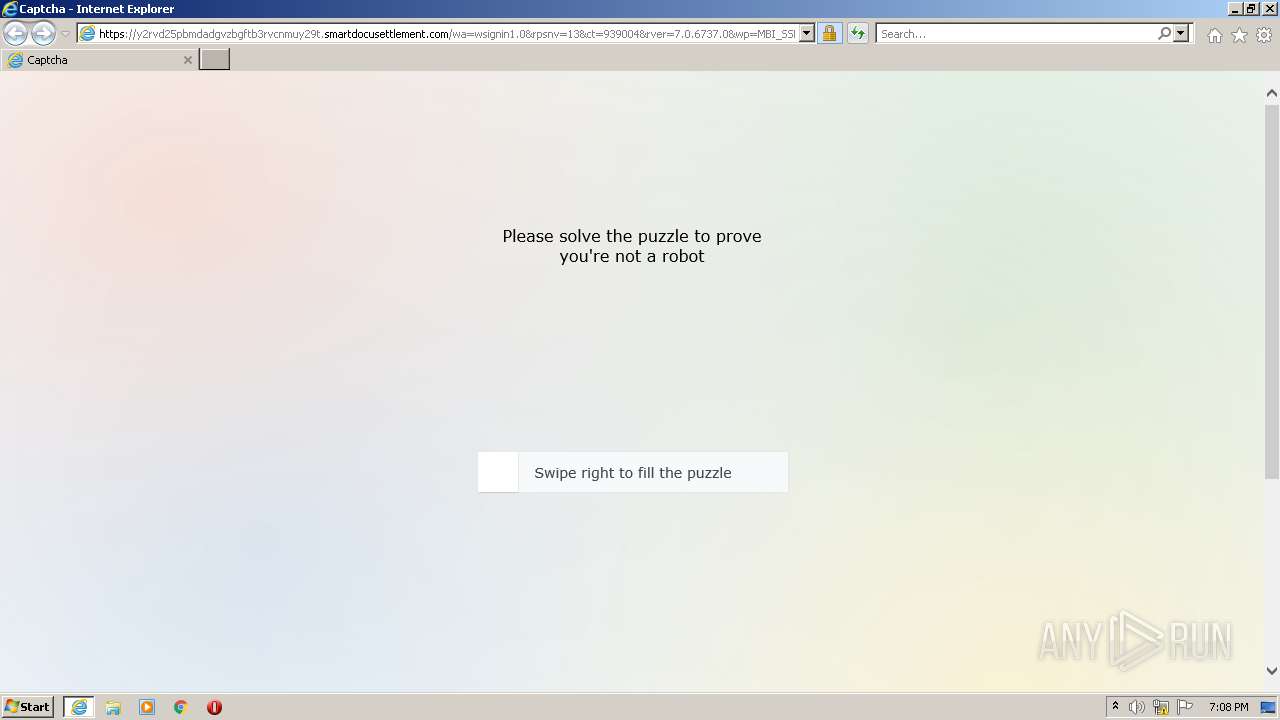Click the Show desktop button
1280x720 pixels.
1268,707
